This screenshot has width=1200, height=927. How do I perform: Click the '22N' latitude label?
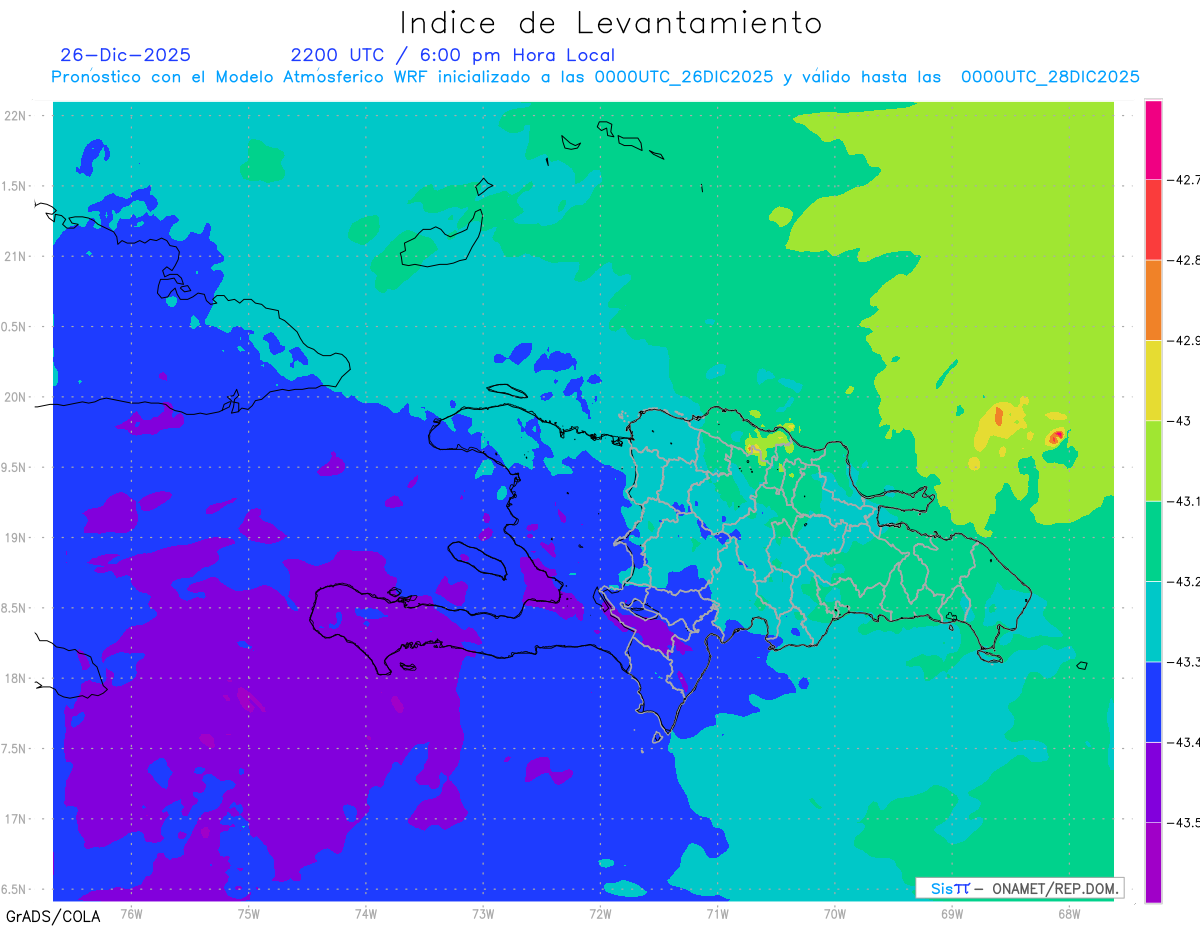[x=16, y=116]
